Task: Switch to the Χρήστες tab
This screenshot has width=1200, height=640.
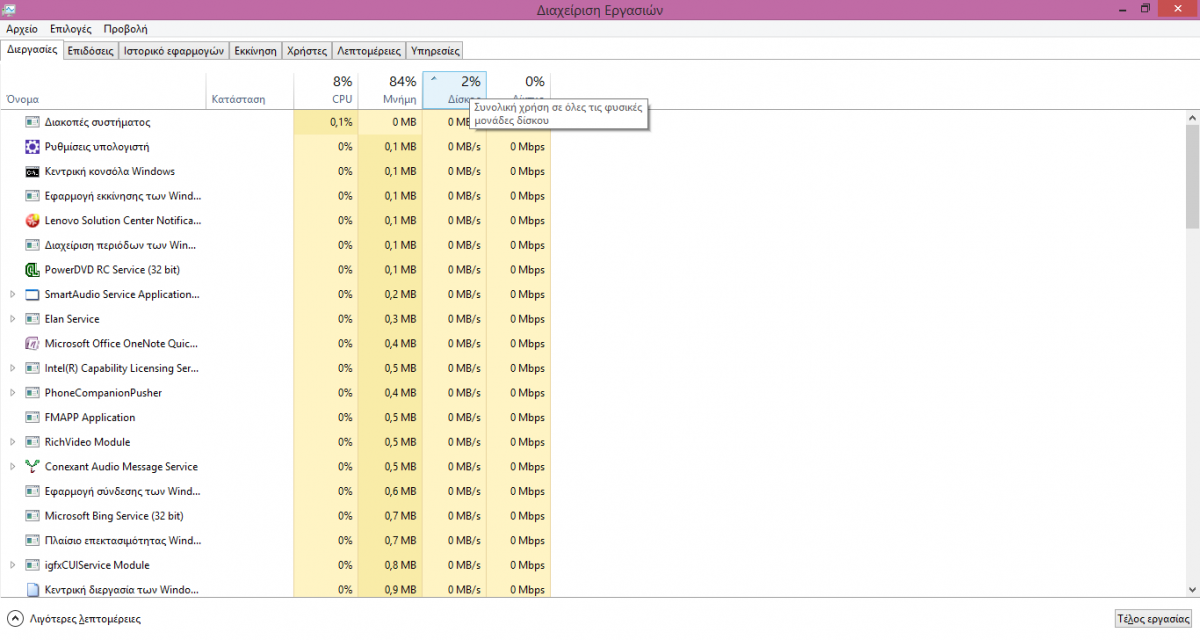Action: (306, 50)
